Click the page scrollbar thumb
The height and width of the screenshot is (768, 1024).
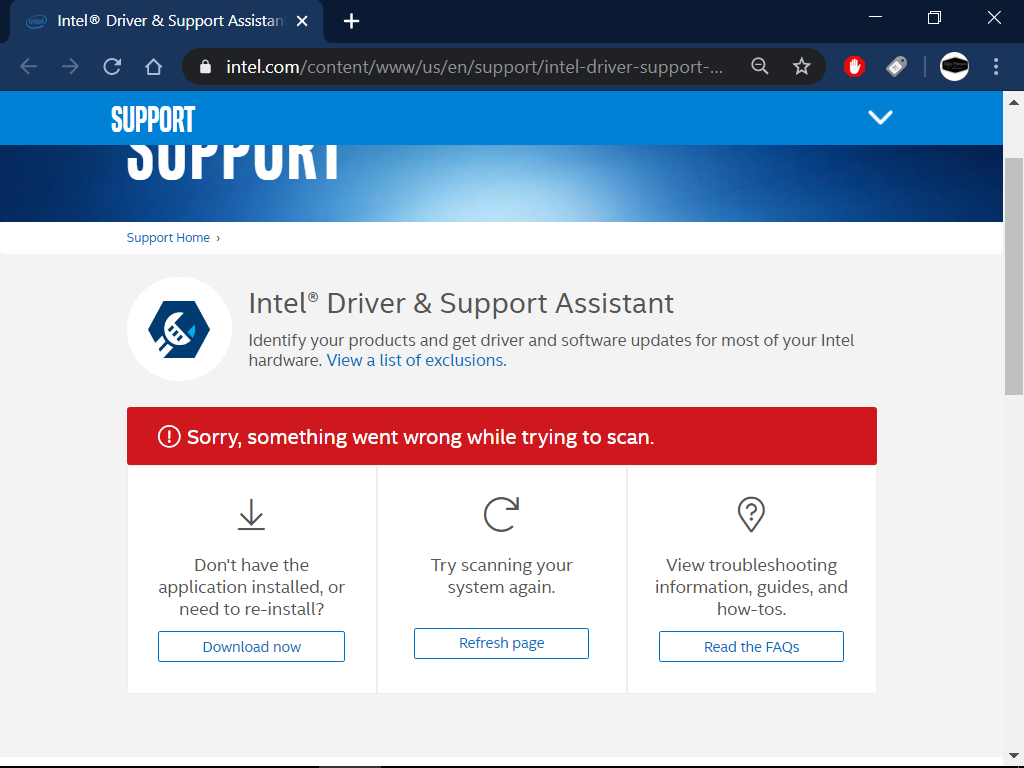pyautogui.click(x=1014, y=276)
